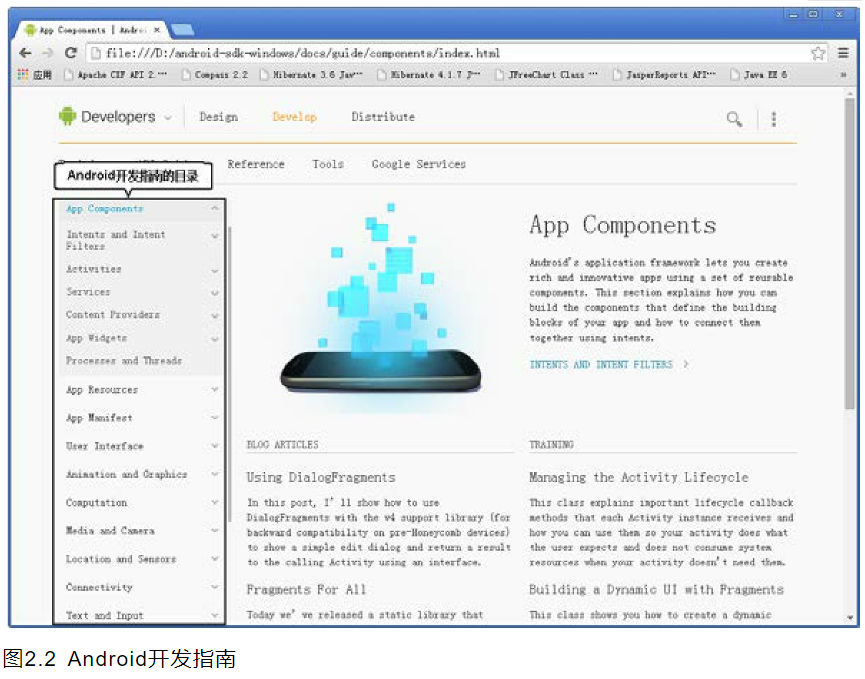The width and height of the screenshot is (865, 679).
Task: Expand the App Resources chevron
Action: click(x=215, y=389)
